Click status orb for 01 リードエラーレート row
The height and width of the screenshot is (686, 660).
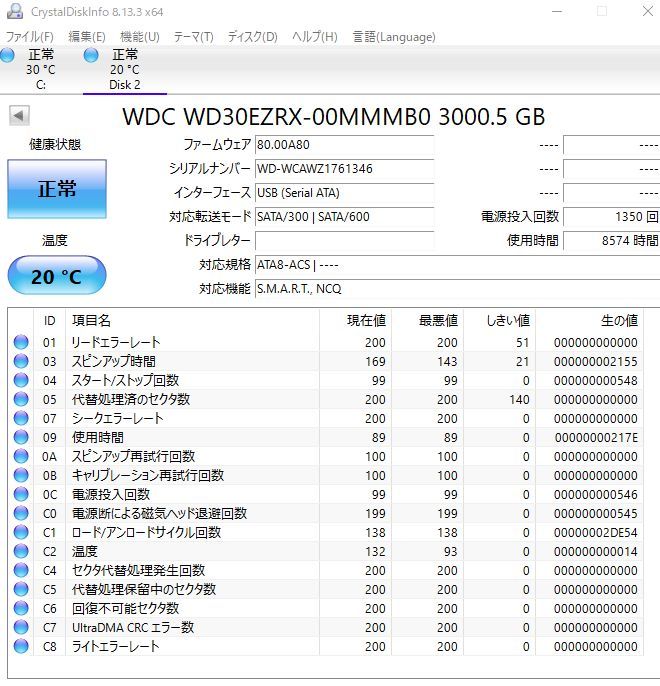click(x=21, y=342)
